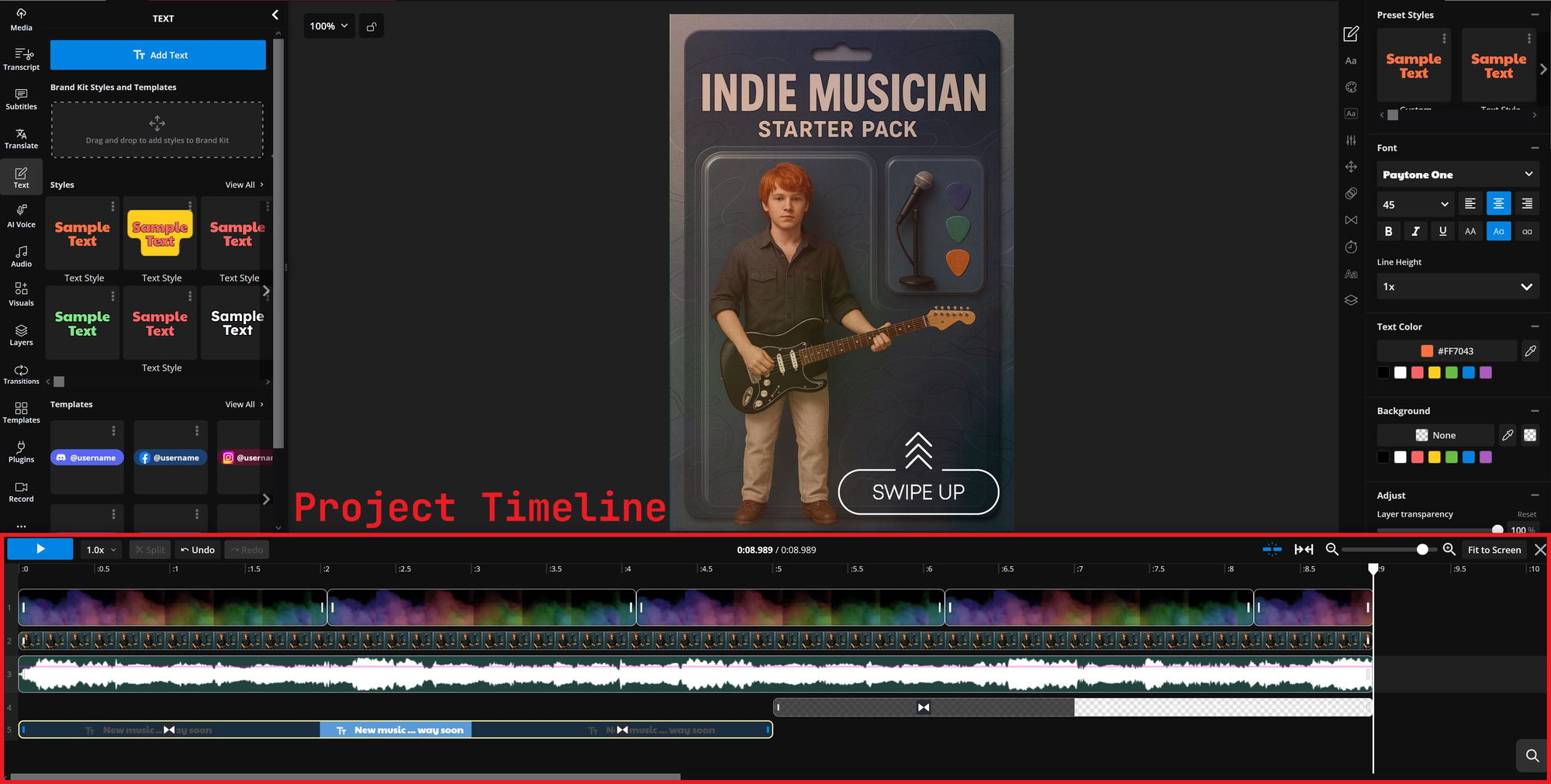The height and width of the screenshot is (784, 1551).
Task: Pick background color with the eyedropper
Action: pos(1507,436)
